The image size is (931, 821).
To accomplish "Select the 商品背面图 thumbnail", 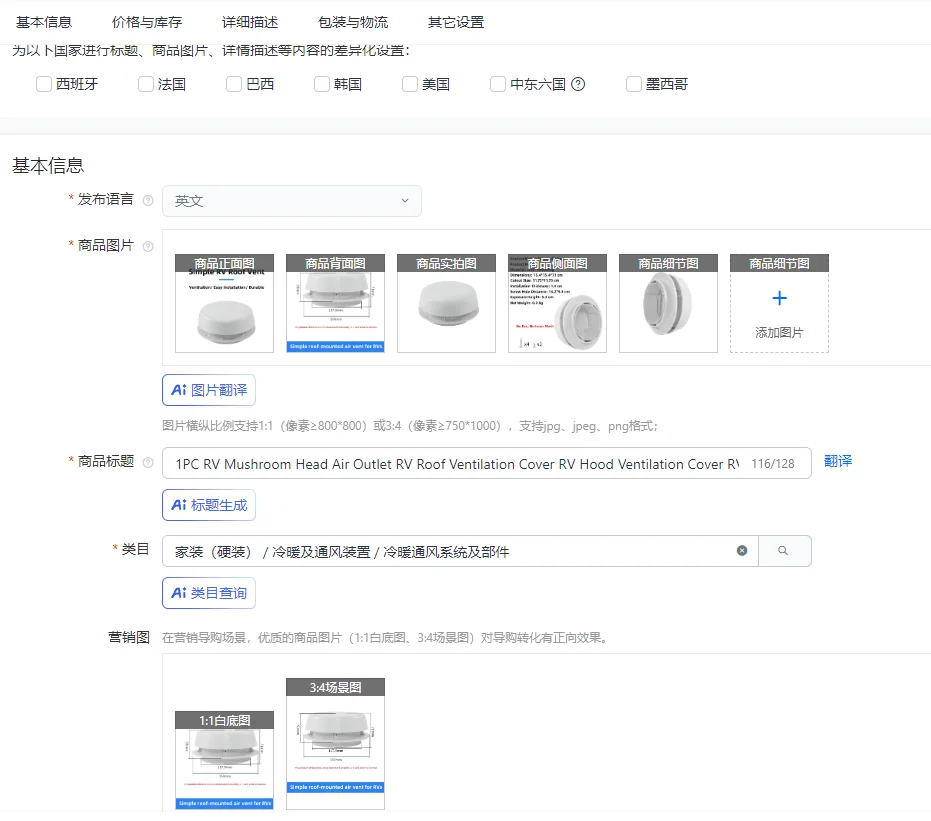I will pos(335,303).
